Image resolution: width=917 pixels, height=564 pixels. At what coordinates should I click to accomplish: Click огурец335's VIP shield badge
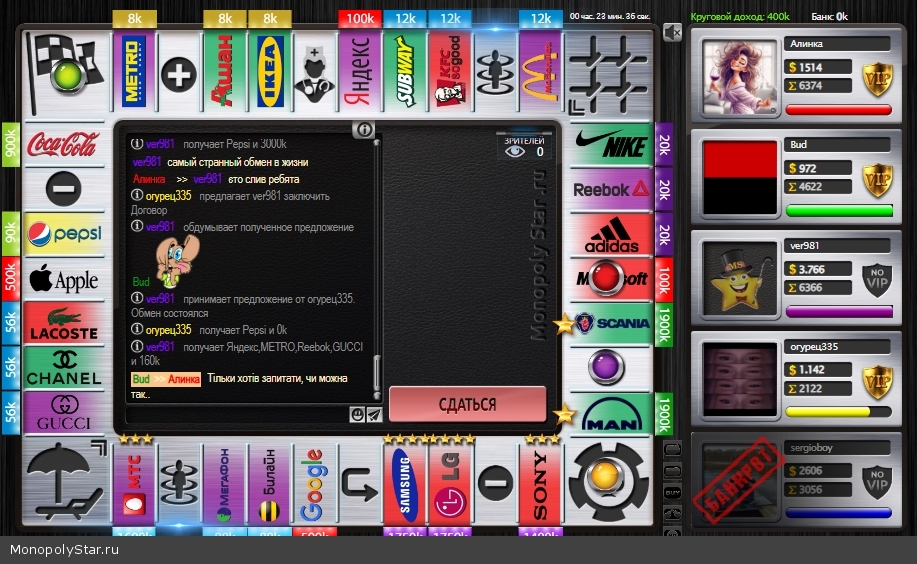click(x=878, y=382)
